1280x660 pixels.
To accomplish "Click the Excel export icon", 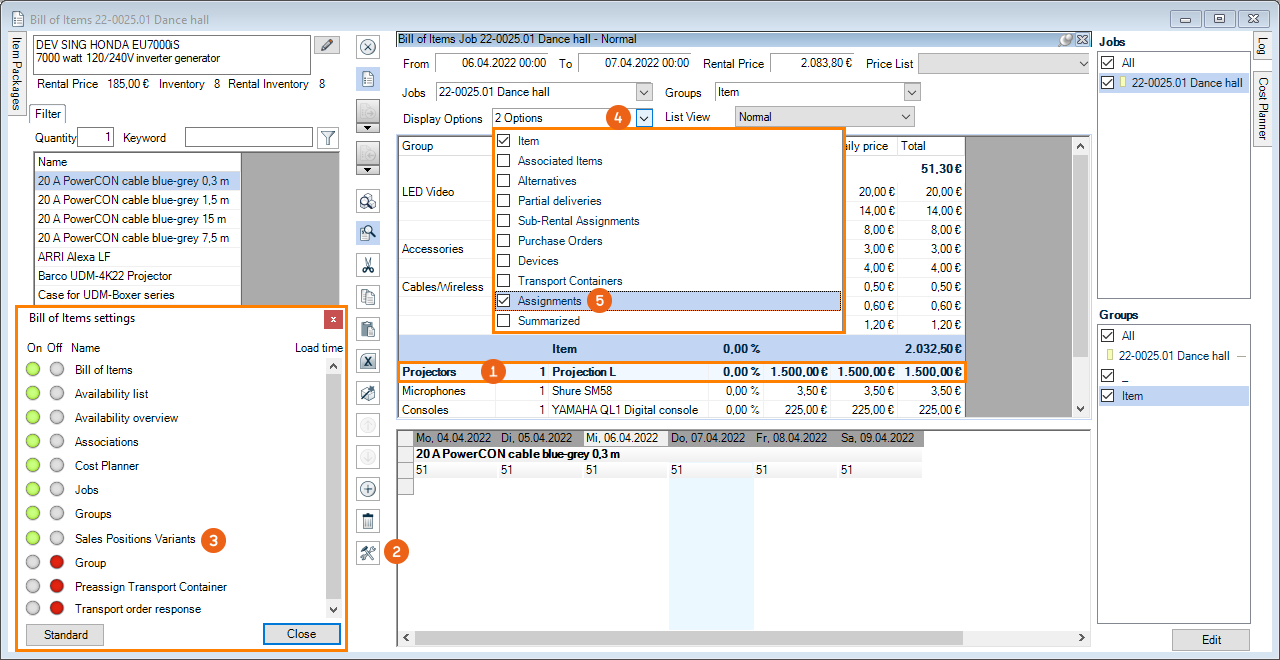I will point(368,361).
